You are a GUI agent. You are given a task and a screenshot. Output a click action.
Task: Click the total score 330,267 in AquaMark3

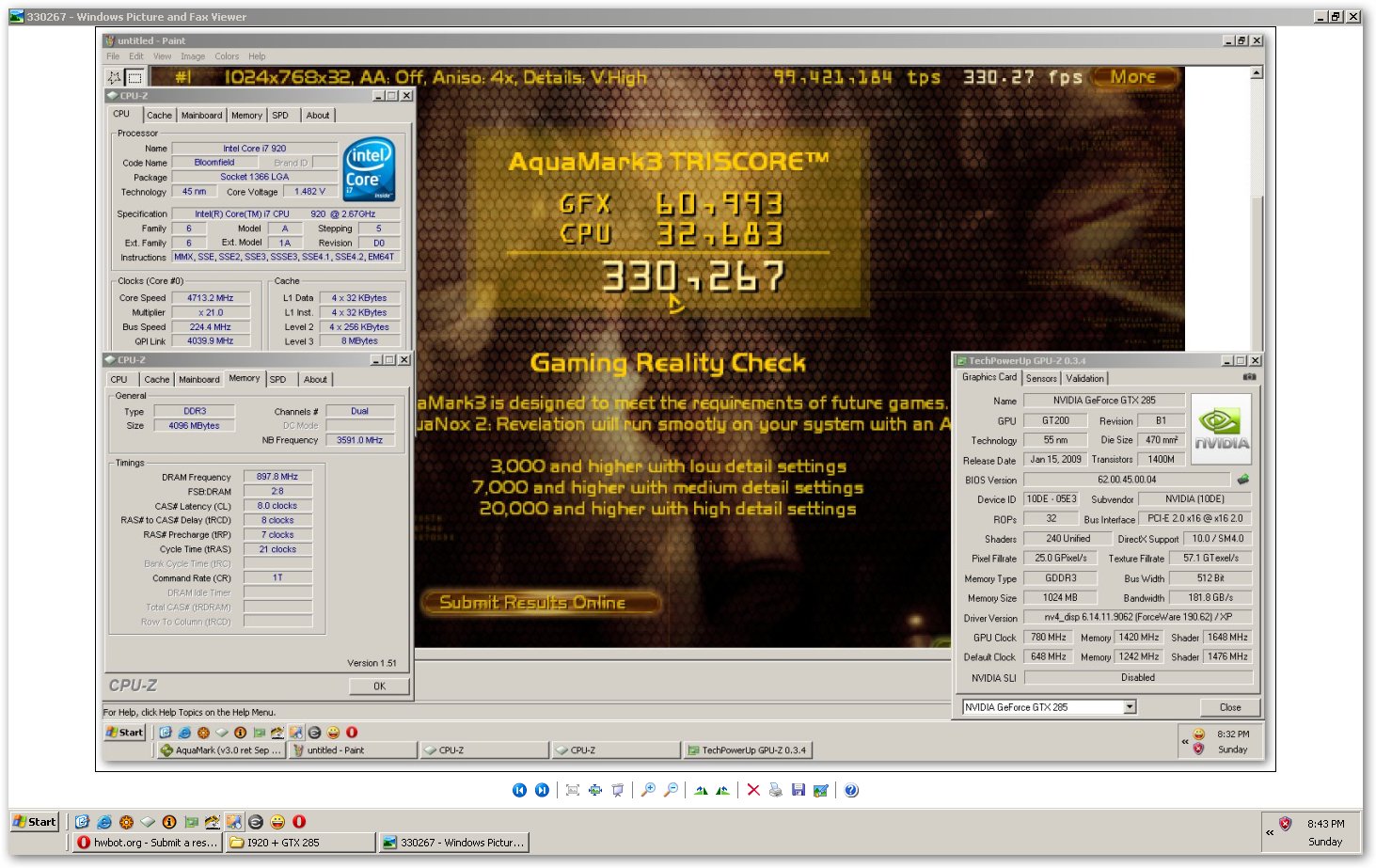[x=693, y=276]
